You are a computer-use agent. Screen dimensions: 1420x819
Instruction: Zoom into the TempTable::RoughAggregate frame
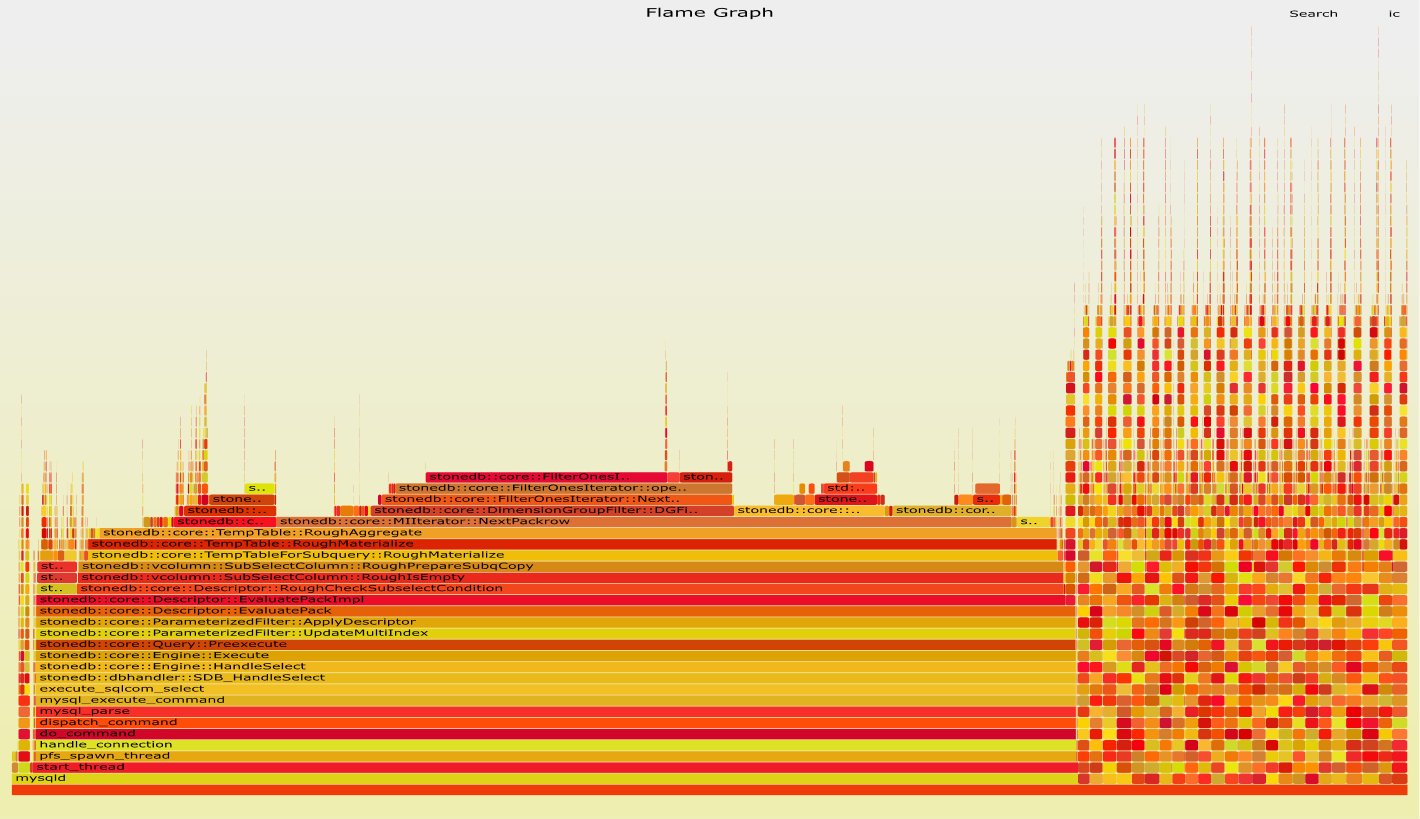point(579,533)
